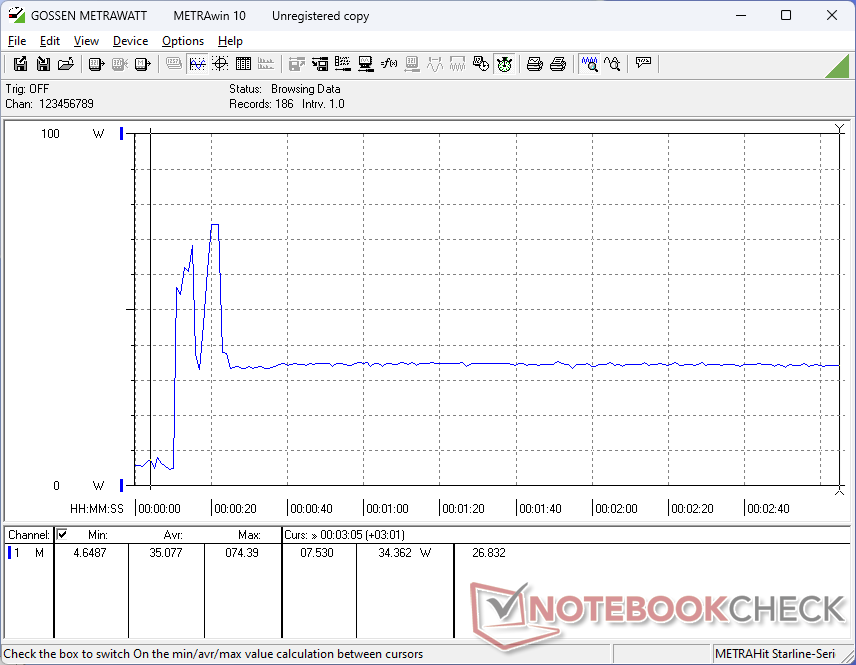This screenshot has height=665, width=856.
Task: Click the blue 0 W axis scale marker
Action: click(x=121, y=485)
